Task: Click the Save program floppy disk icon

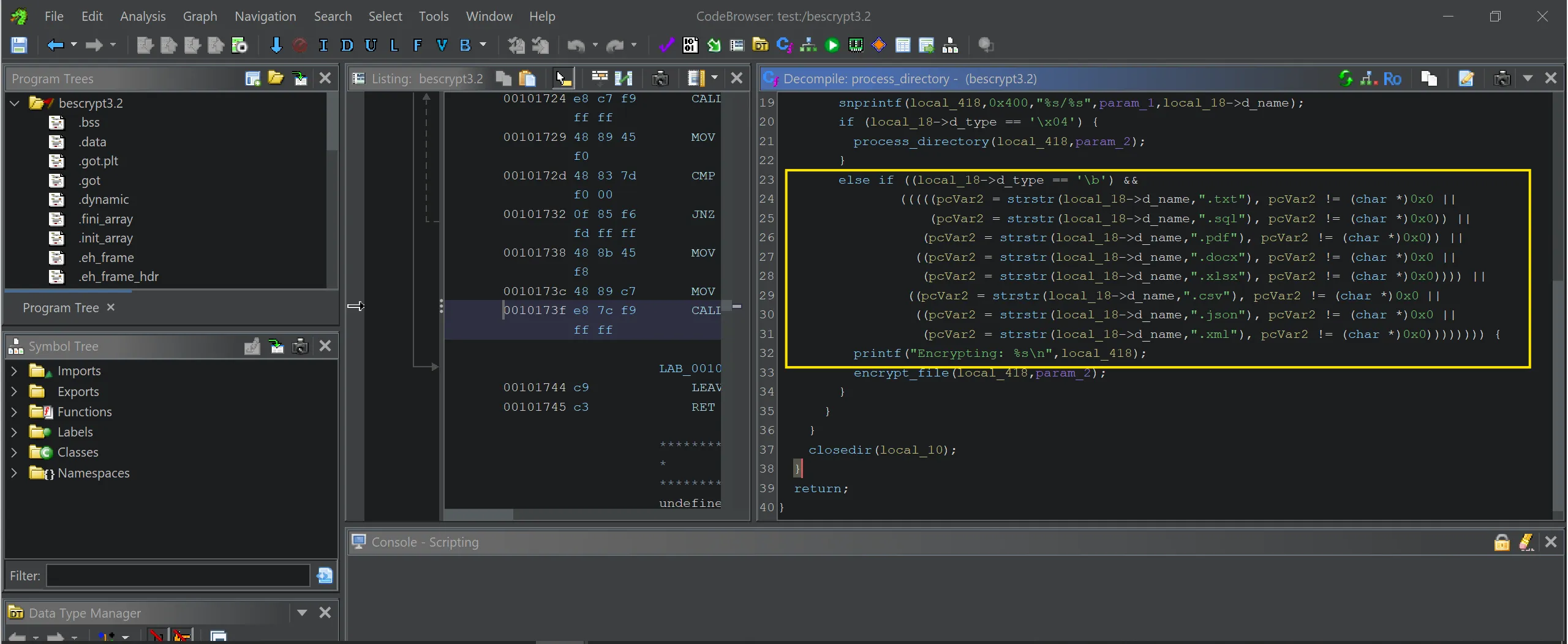Action: [x=19, y=45]
